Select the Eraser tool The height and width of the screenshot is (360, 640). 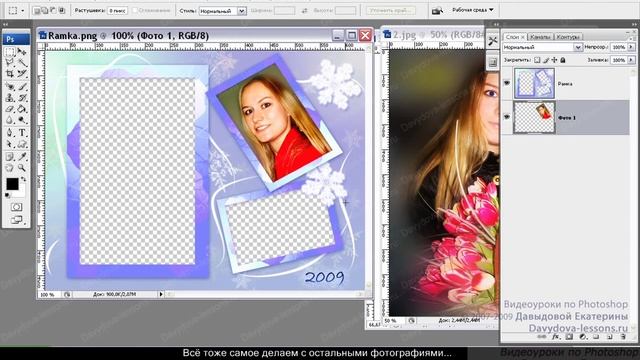click(10, 109)
